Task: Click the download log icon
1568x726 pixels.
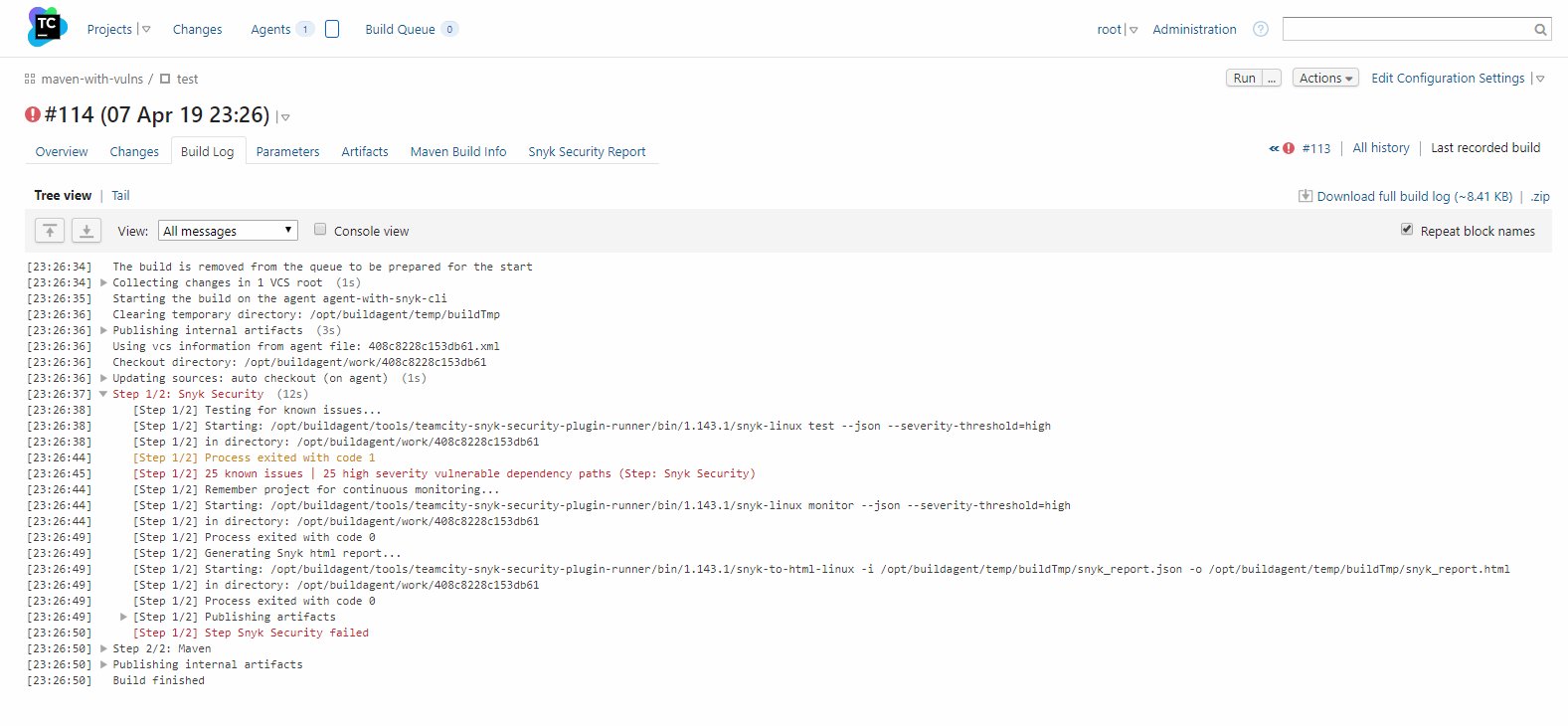Action: [1306, 196]
